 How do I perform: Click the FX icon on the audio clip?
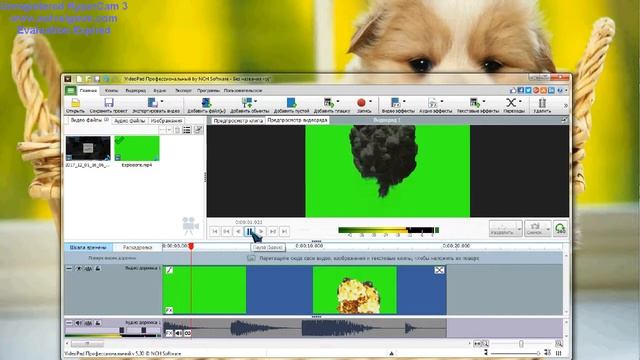(169, 333)
